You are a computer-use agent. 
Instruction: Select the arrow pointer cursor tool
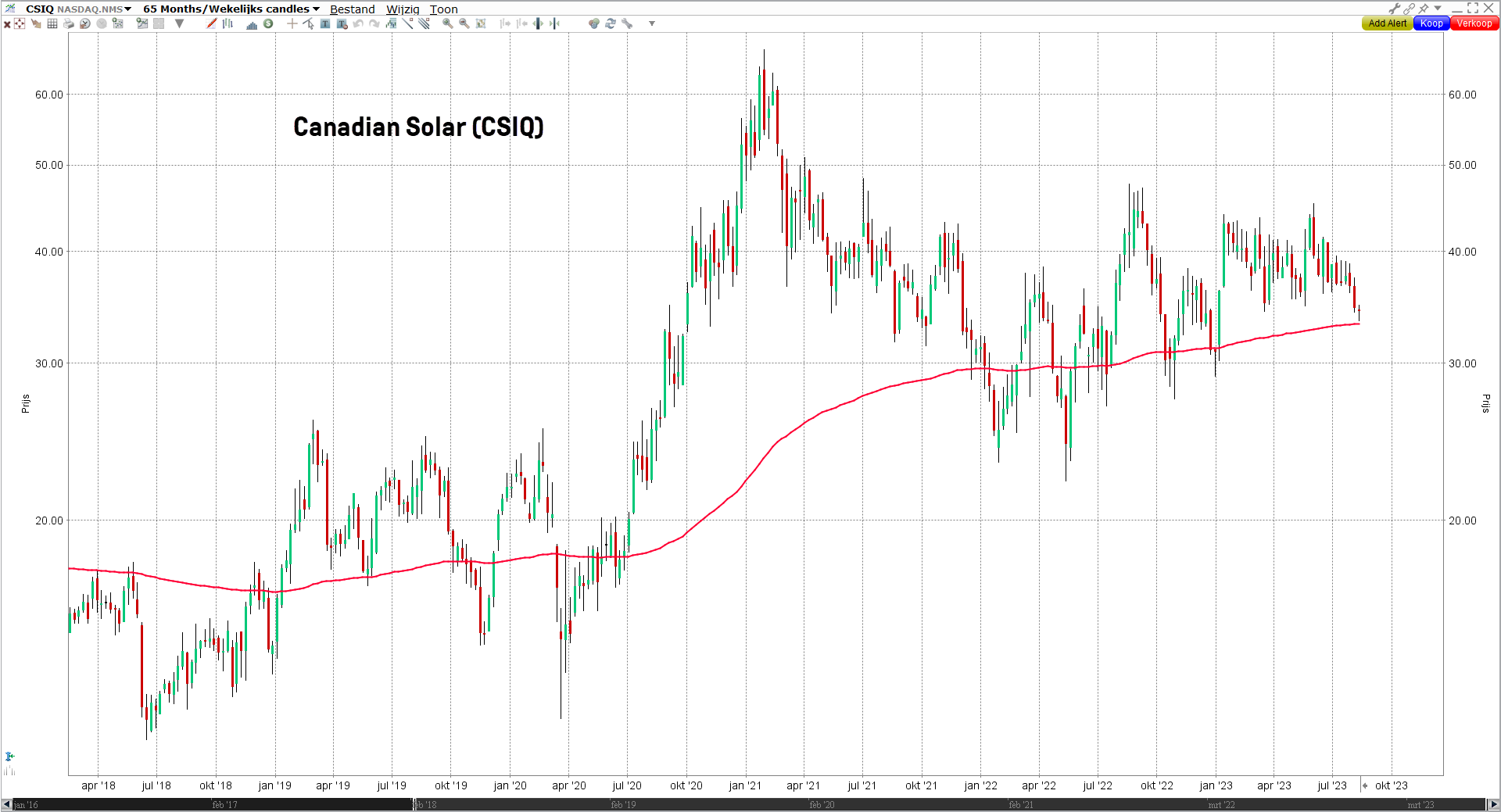point(309,23)
